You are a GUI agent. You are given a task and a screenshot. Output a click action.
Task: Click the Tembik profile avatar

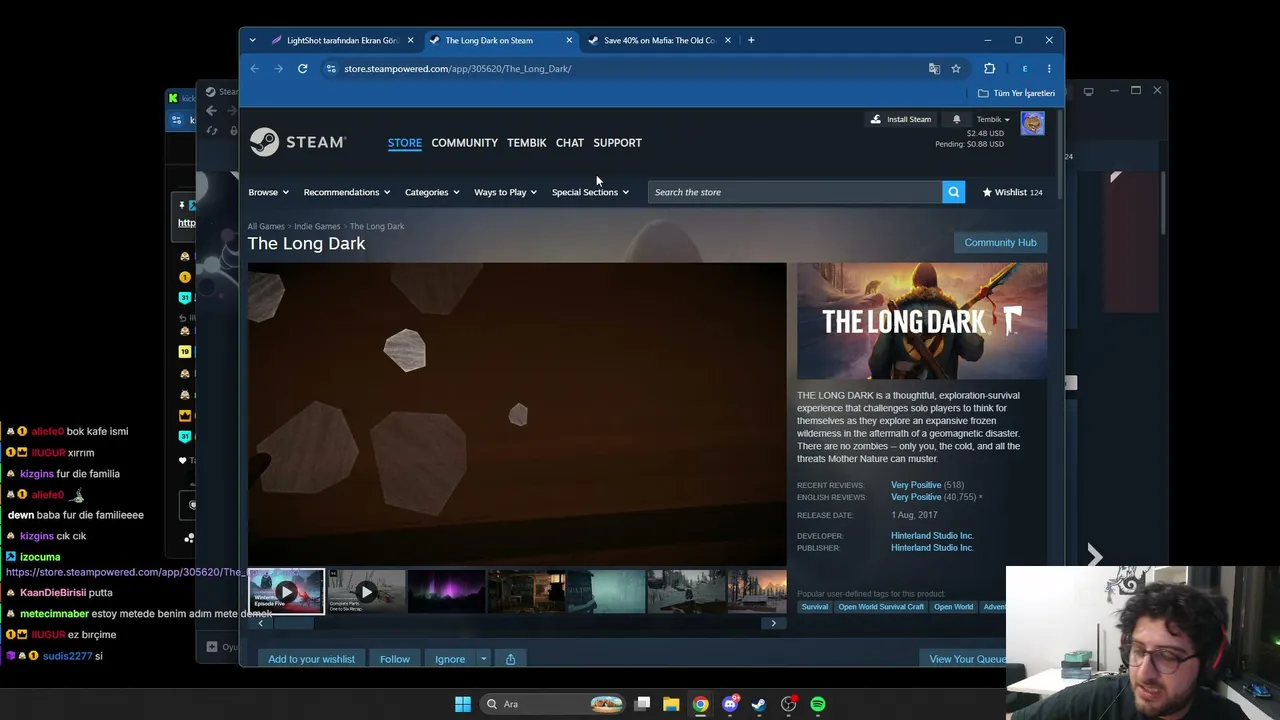1032,123
